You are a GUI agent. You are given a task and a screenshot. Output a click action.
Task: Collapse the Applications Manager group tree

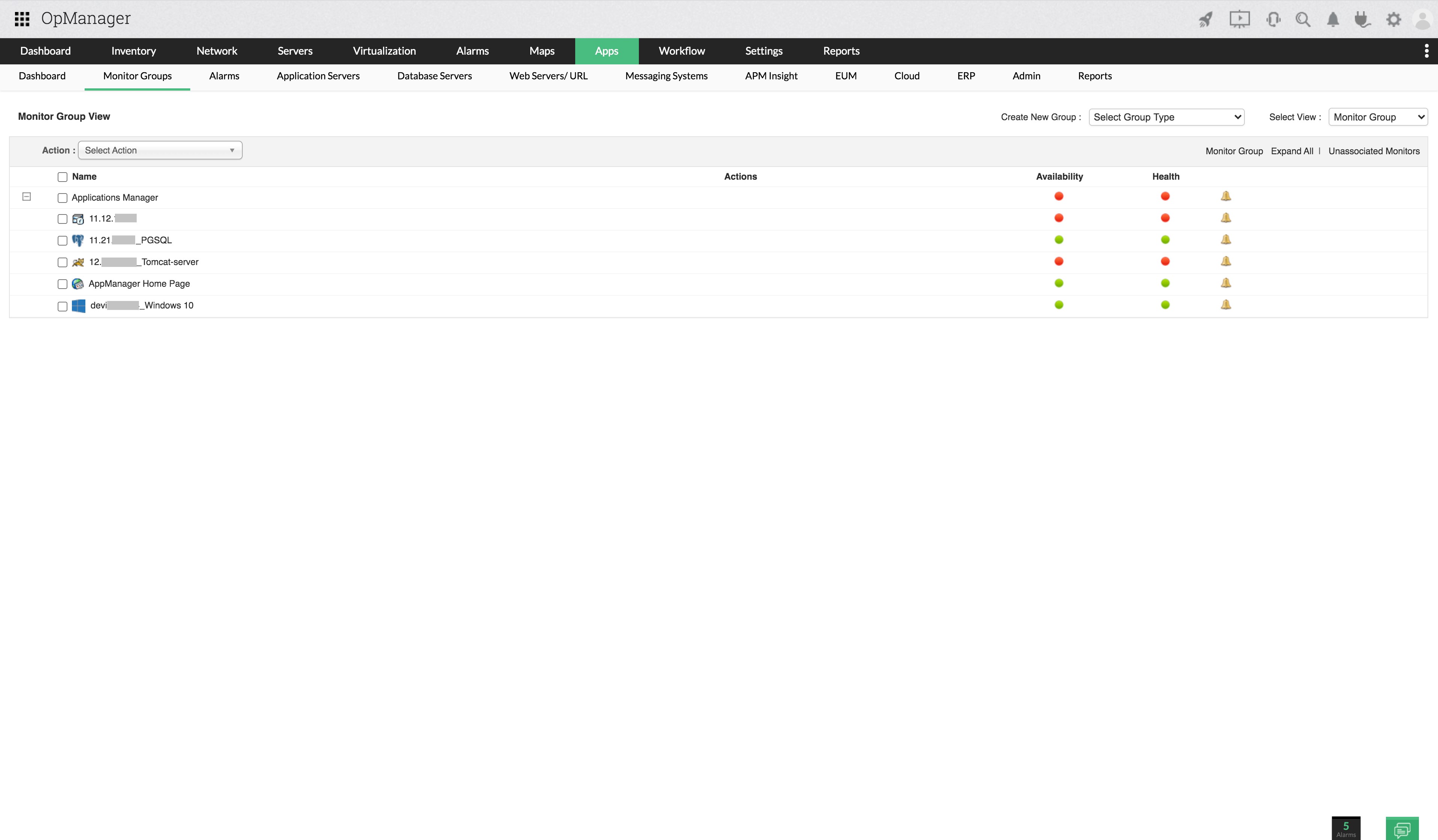click(26, 197)
